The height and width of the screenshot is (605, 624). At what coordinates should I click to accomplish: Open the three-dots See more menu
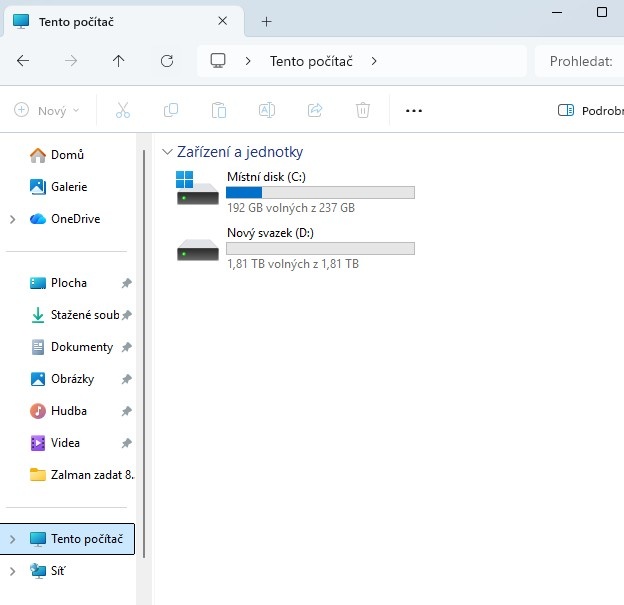(x=414, y=110)
